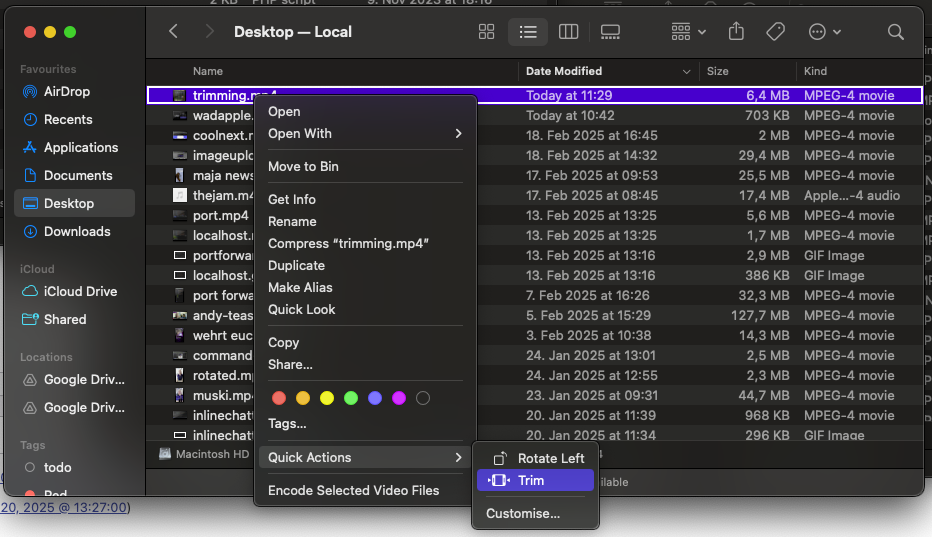This screenshot has width=932, height=537.
Task: Click the wadapple file icon
Action: 180,115
